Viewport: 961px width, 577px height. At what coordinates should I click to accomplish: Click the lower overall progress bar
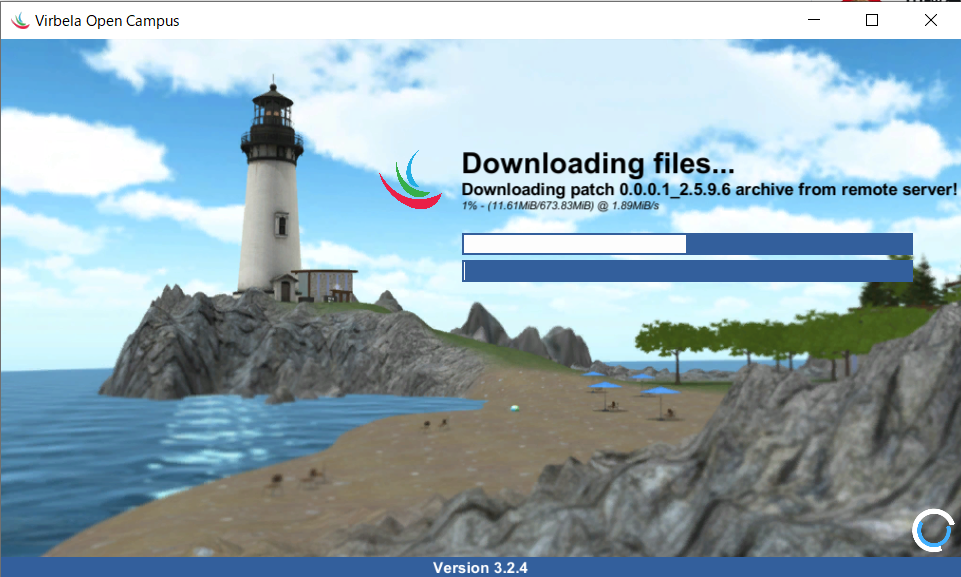687,271
